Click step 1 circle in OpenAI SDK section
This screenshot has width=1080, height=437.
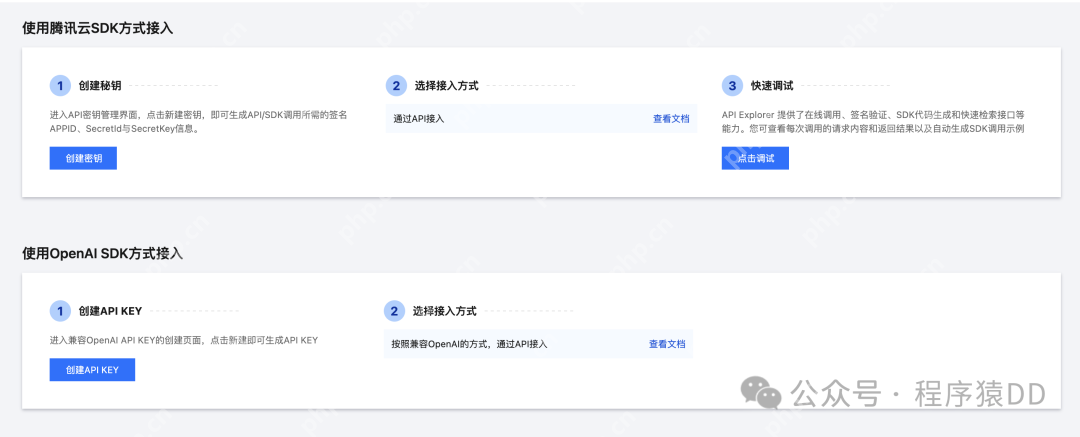[60, 311]
